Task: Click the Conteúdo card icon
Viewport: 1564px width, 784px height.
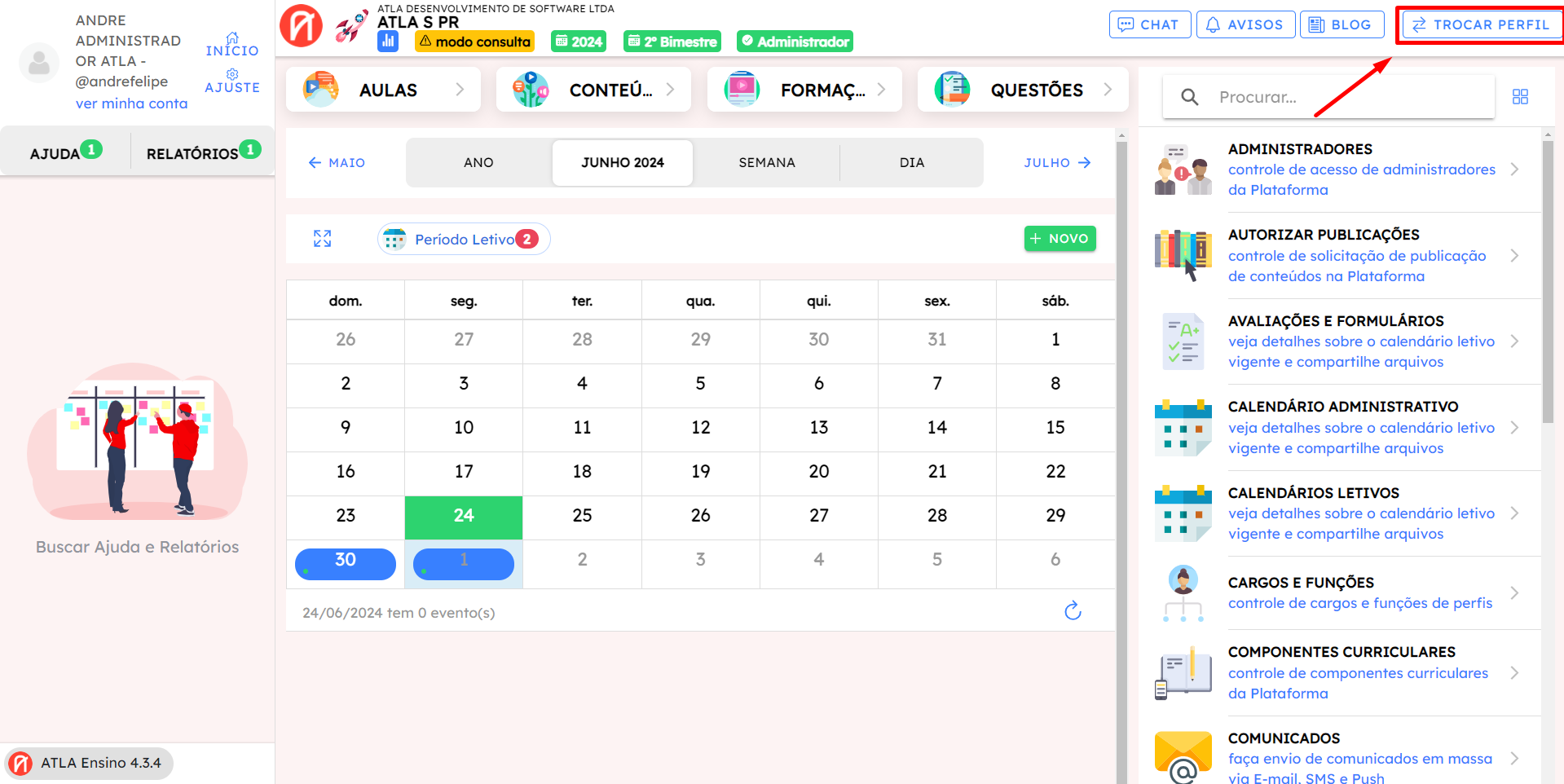Action: [531, 90]
